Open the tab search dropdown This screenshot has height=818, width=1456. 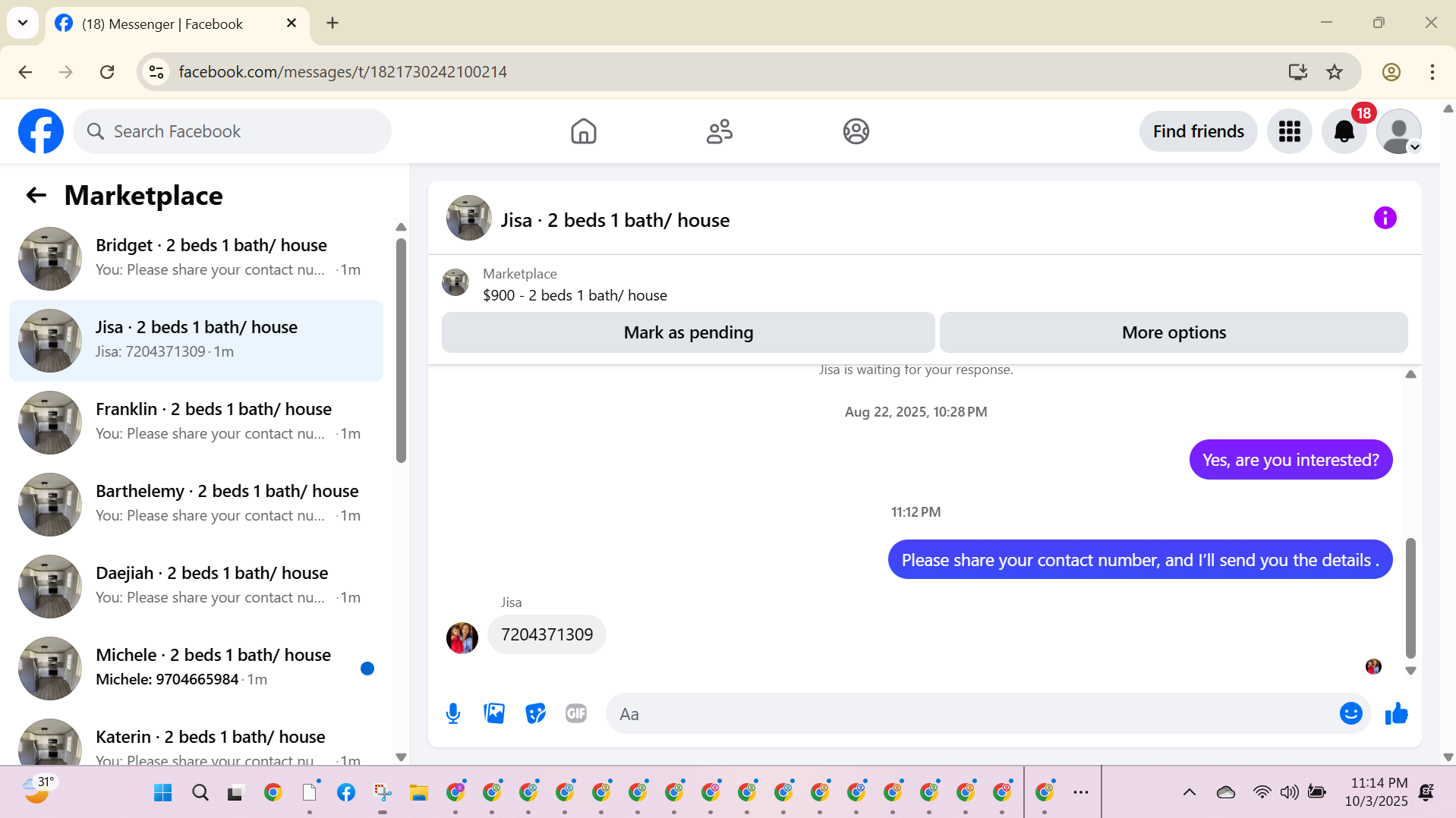pos(23,23)
